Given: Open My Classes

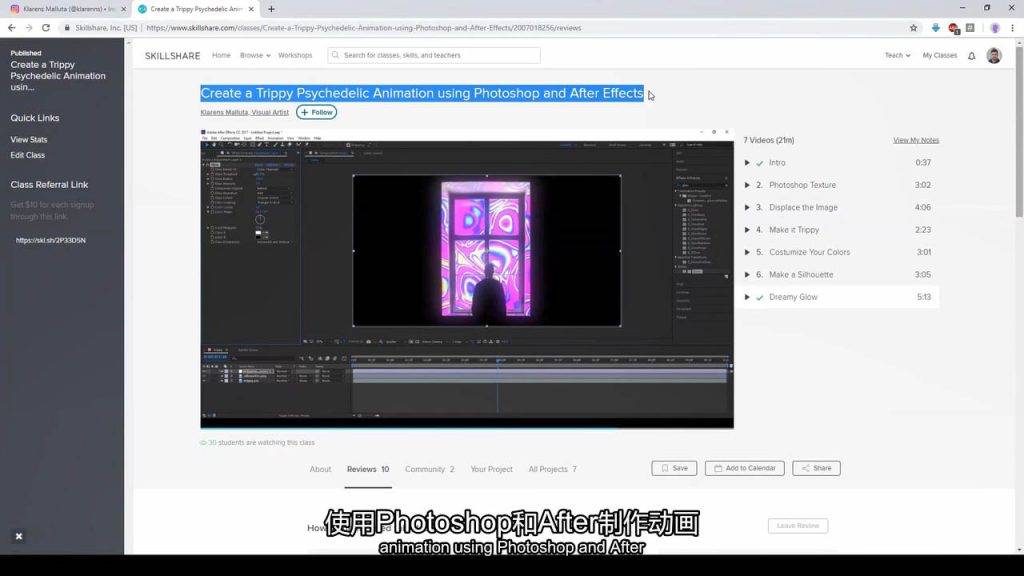Looking at the screenshot, I should click(x=940, y=56).
